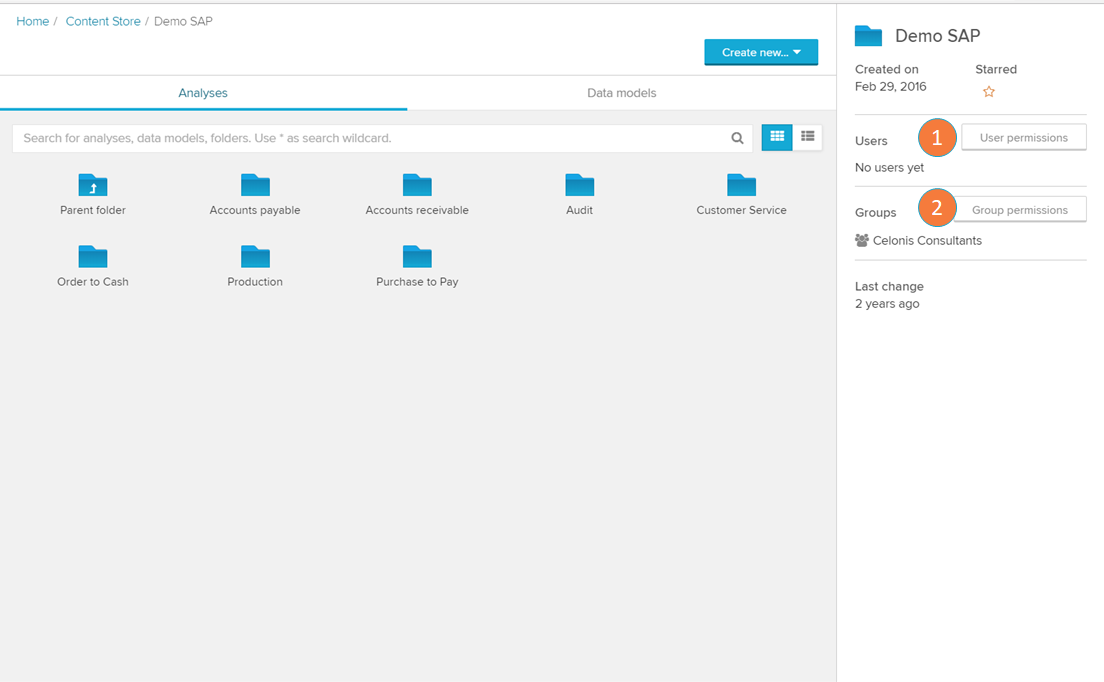The image size is (1104, 682).
Task: Click the search magnifier icon
Action: pos(737,138)
